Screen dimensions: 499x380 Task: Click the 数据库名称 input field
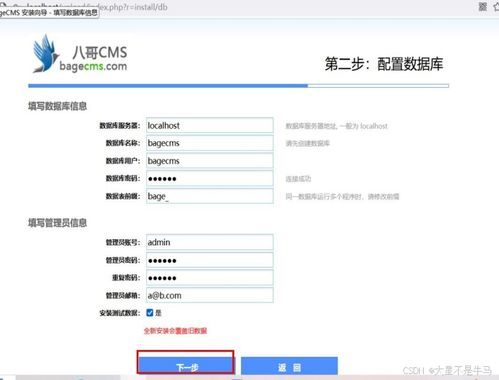[x=210, y=143]
